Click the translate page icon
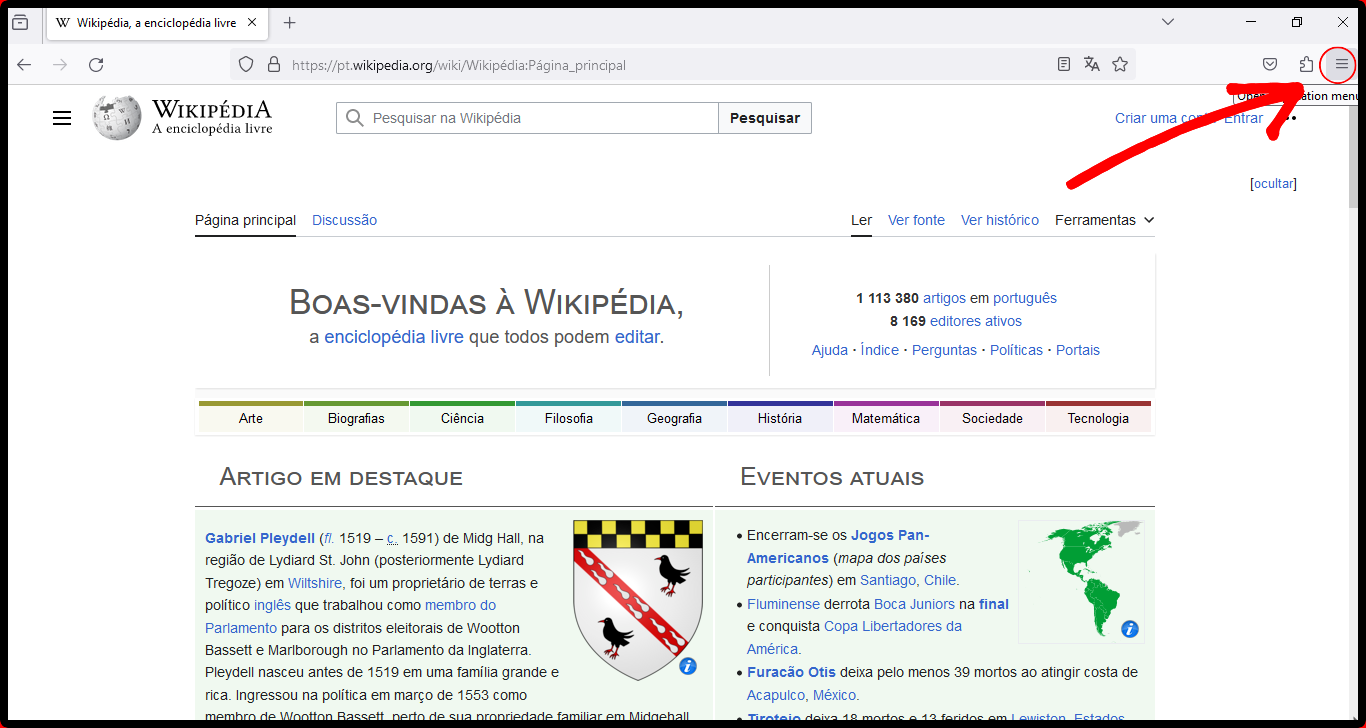Screen dimensions: 1366x728 (x=1092, y=65)
